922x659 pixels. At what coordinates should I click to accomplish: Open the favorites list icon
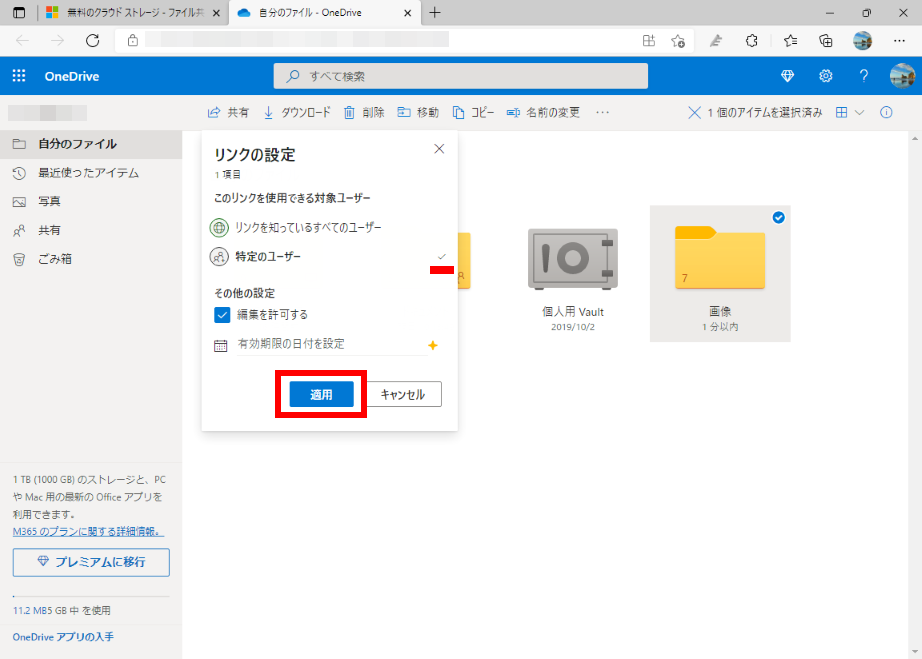[x=790, y=41]
